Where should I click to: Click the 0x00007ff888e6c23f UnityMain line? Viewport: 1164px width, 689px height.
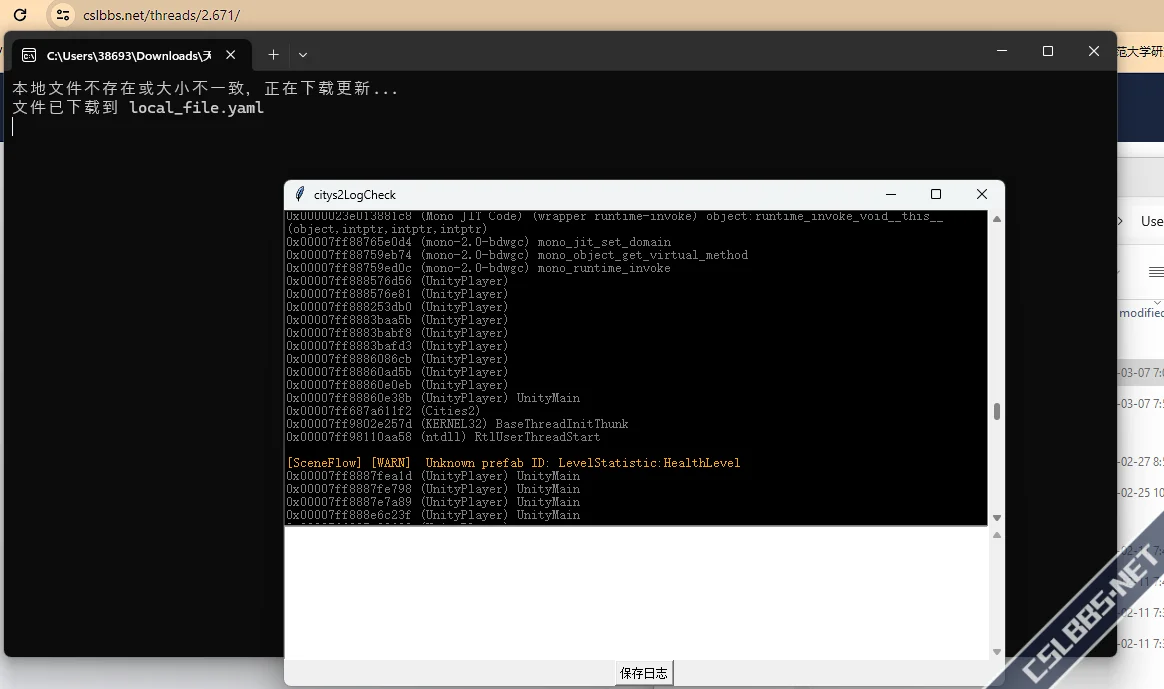(434, 515)
